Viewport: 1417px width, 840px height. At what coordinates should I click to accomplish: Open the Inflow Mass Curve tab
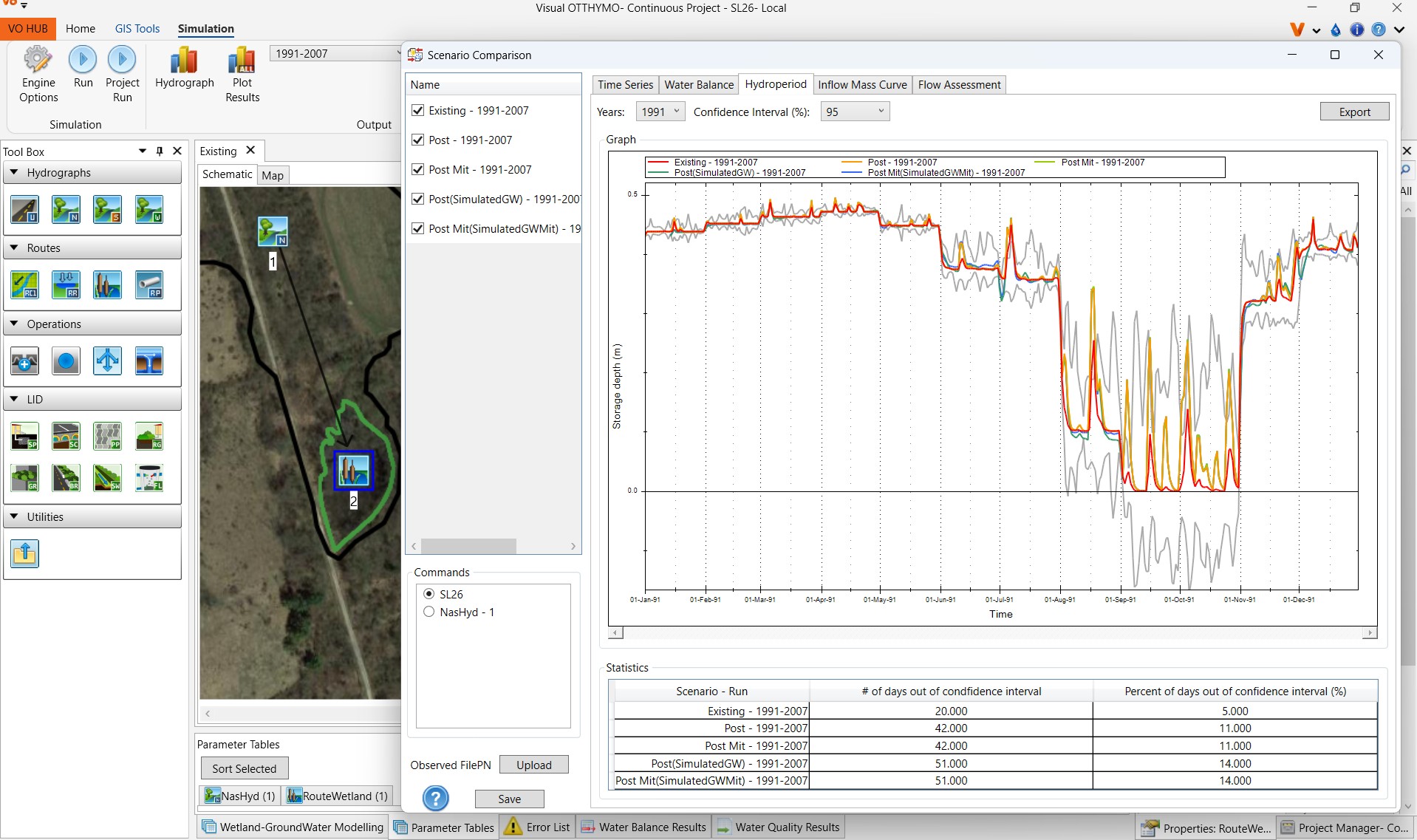[x=862, y=84]
